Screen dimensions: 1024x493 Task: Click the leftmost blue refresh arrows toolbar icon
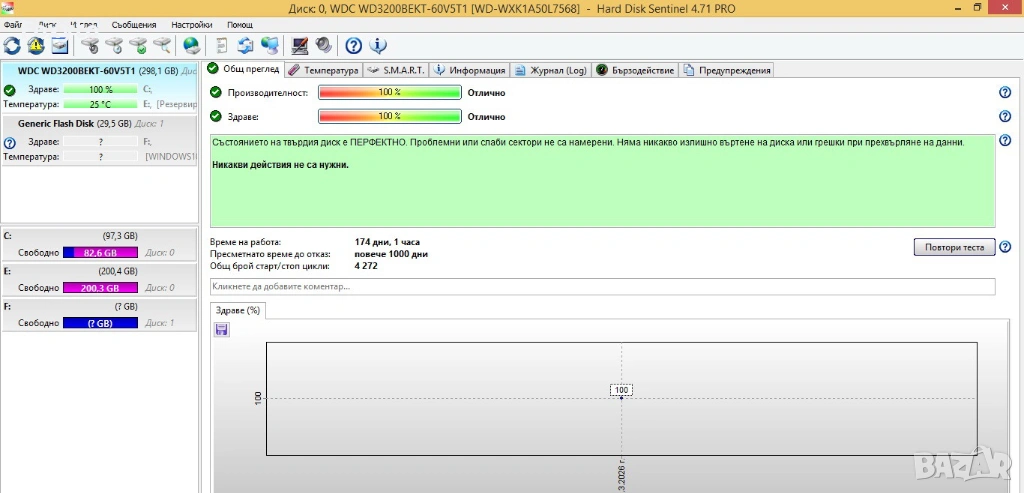pos(12,45)
